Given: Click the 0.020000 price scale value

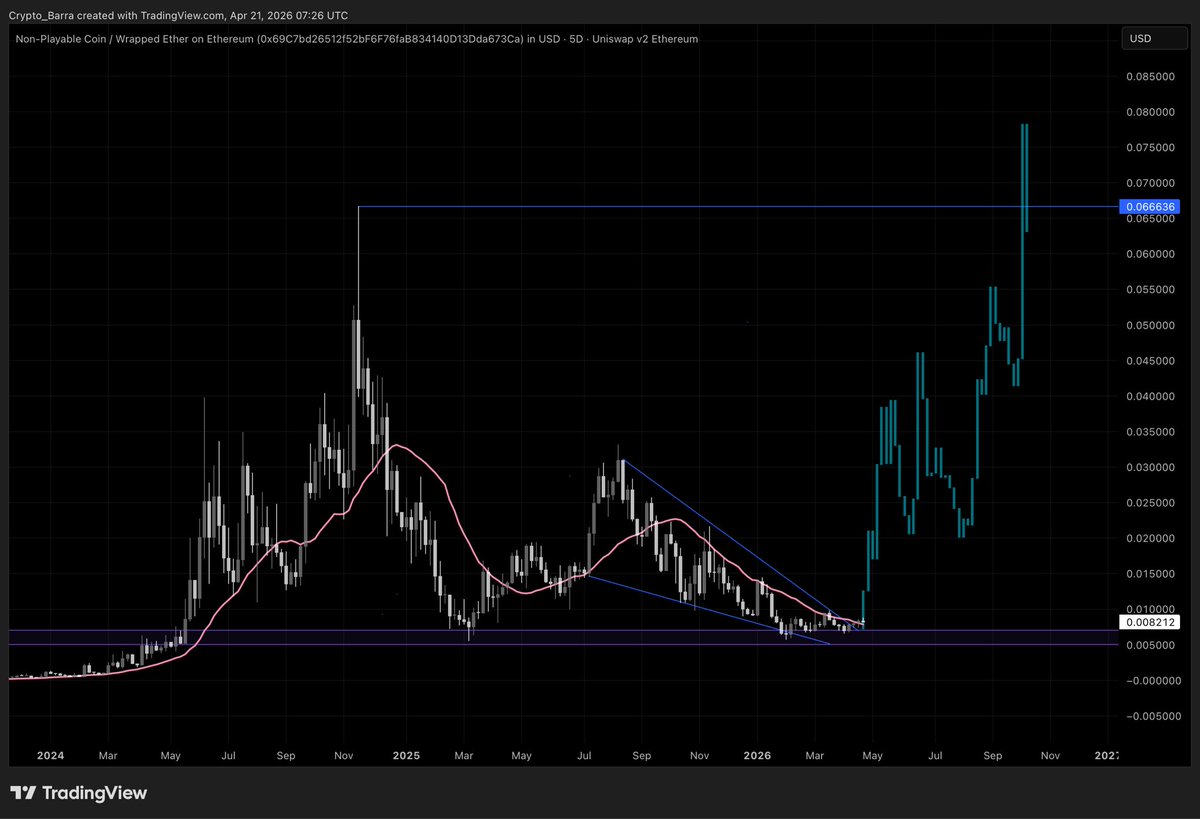Looking at the screenshot, I should coord(1153,538).
